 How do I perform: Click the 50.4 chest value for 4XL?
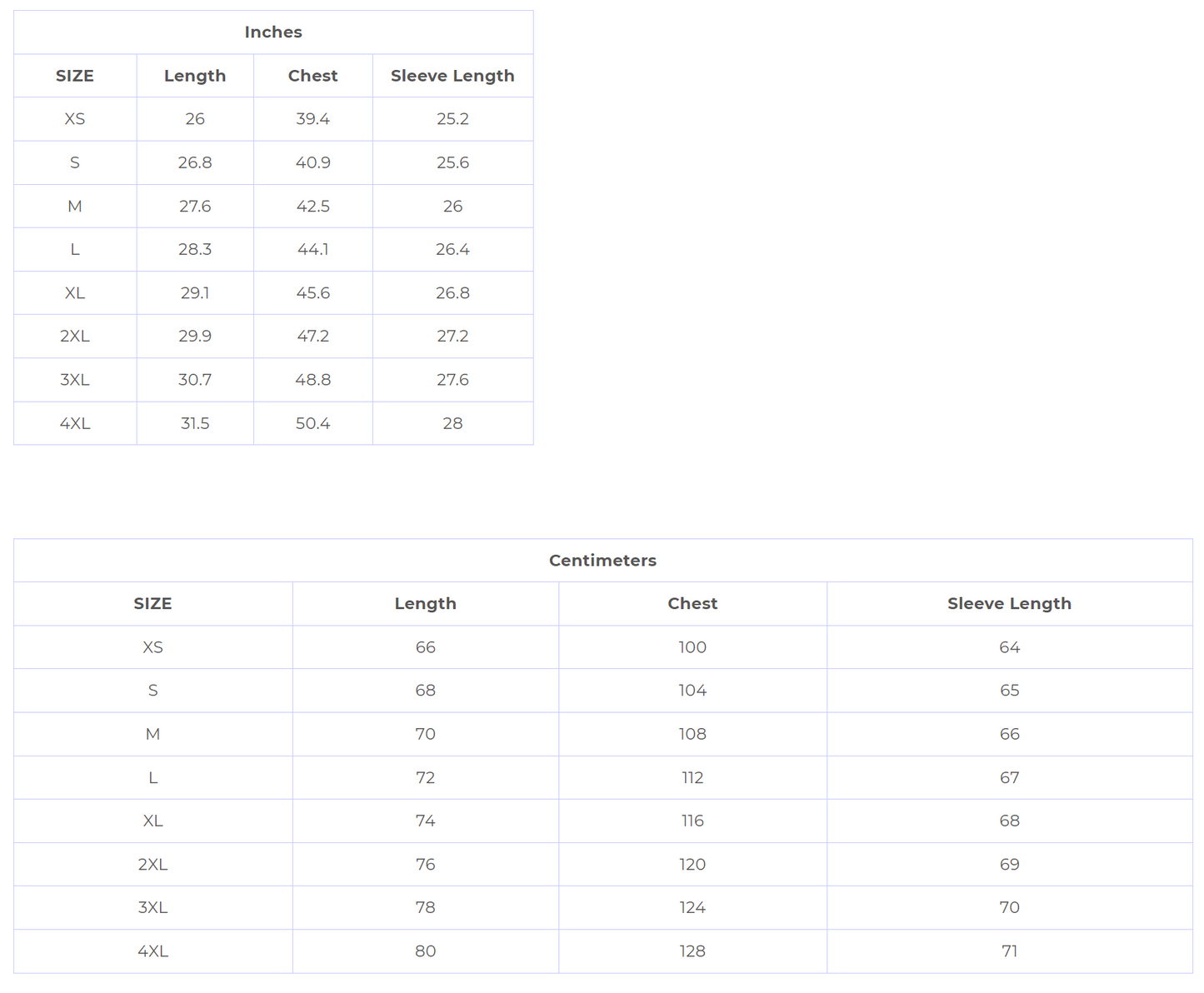(x=312, y=424)
